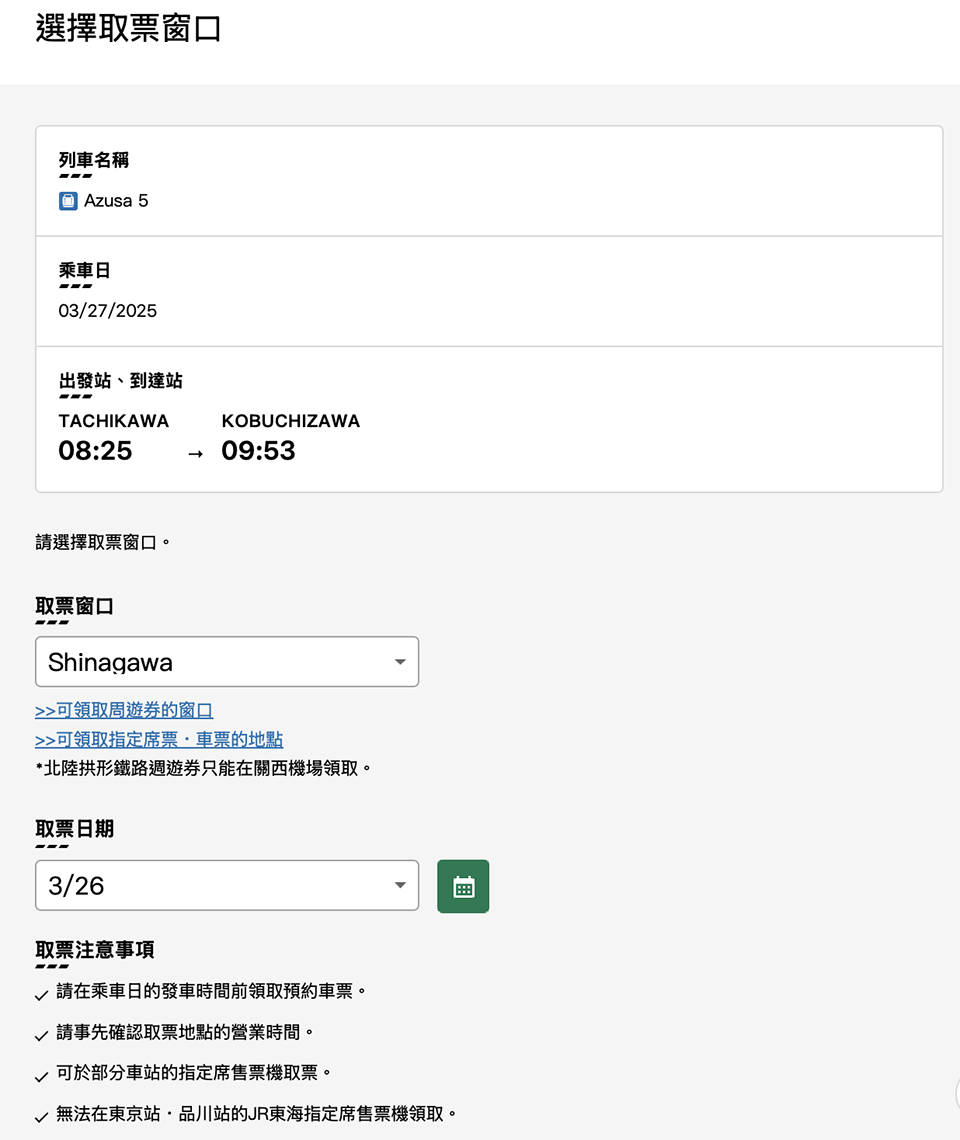
Task: Open 可領取指定席票・車票的地點 link
Action: click(159, 740)
